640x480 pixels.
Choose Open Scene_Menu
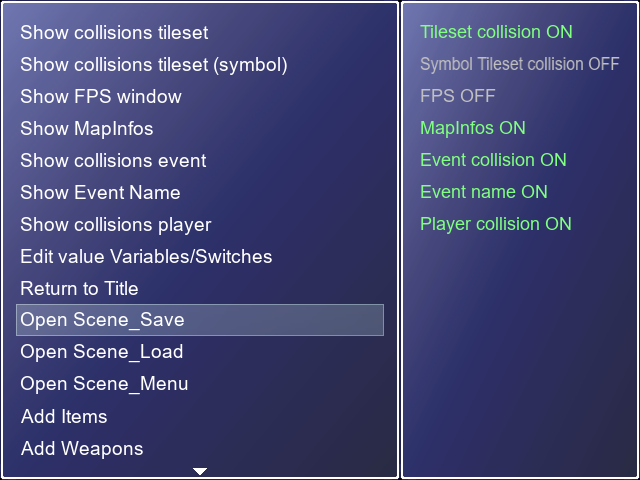[x=104, y=384]
